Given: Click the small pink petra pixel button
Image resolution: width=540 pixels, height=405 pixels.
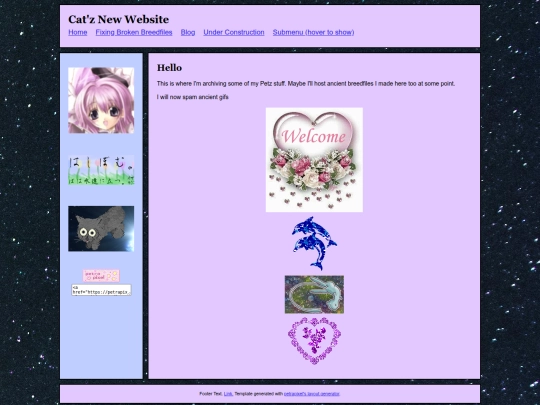Looking at the screenshot, I should tap(101, 276).
